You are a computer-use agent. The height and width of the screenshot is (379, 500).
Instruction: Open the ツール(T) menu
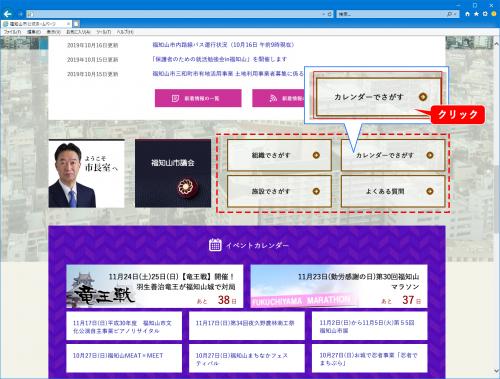pyautogui.click(x=104, y=32)
